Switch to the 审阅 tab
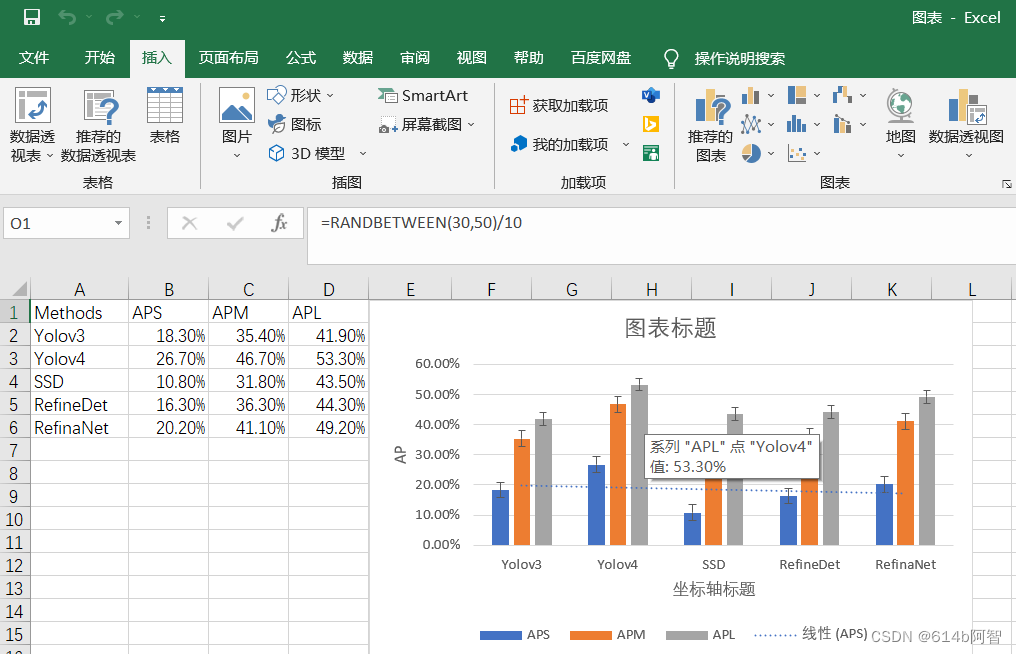 [x=415, y=58]
